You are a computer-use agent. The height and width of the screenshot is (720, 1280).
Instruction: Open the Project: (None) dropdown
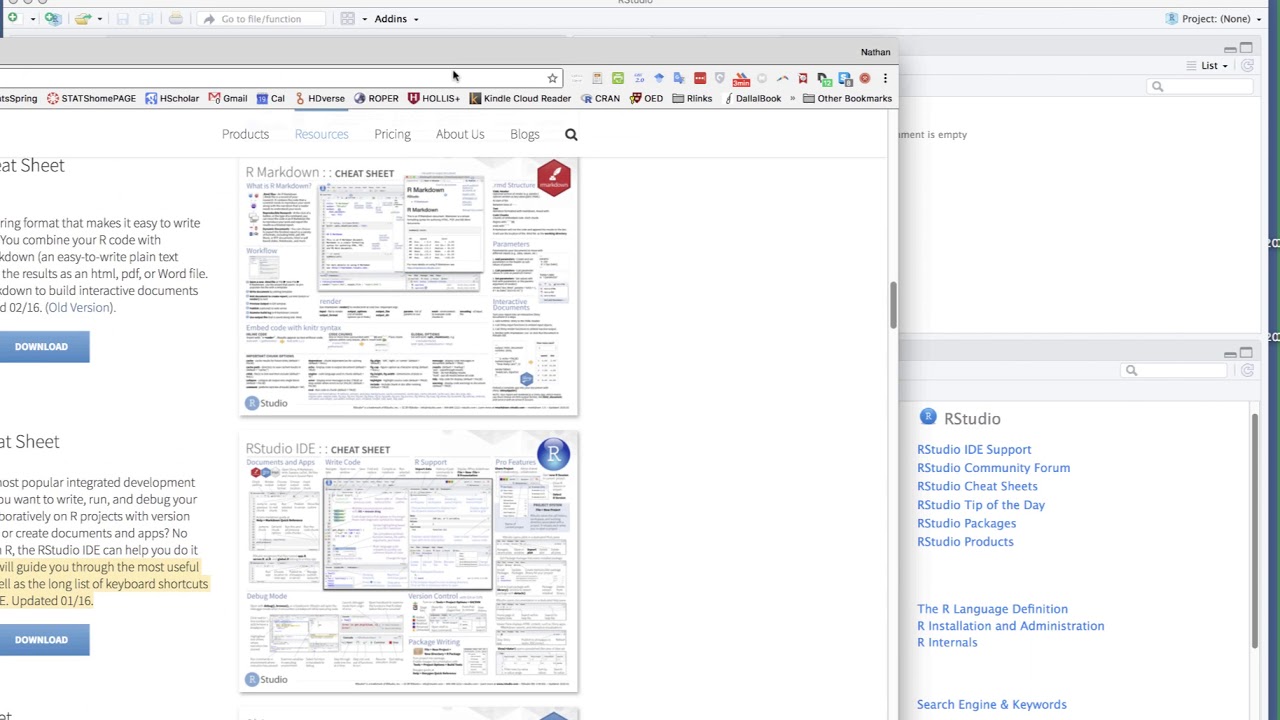(1213, 18)
